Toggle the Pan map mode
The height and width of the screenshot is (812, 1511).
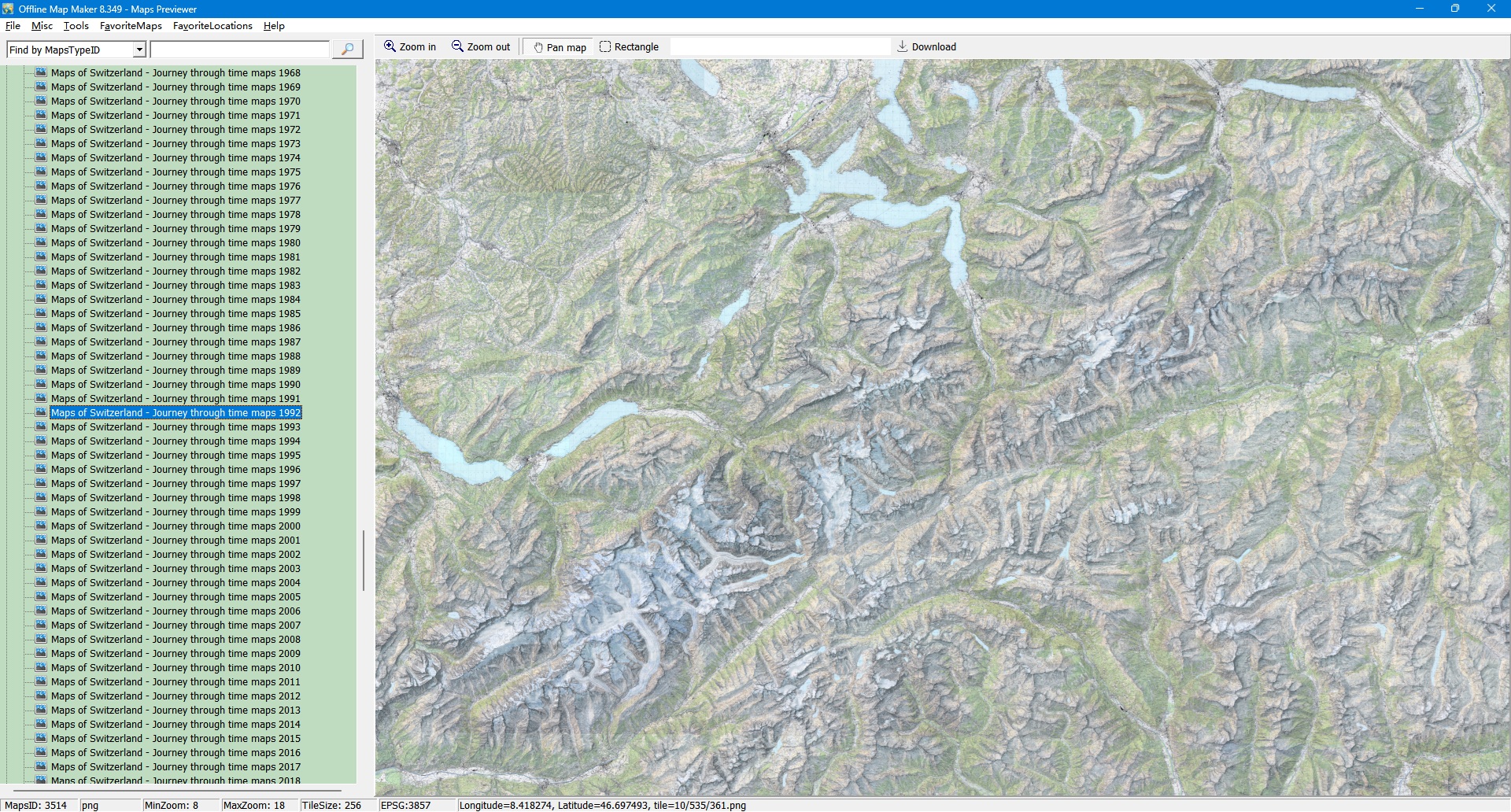coord(560,47)
